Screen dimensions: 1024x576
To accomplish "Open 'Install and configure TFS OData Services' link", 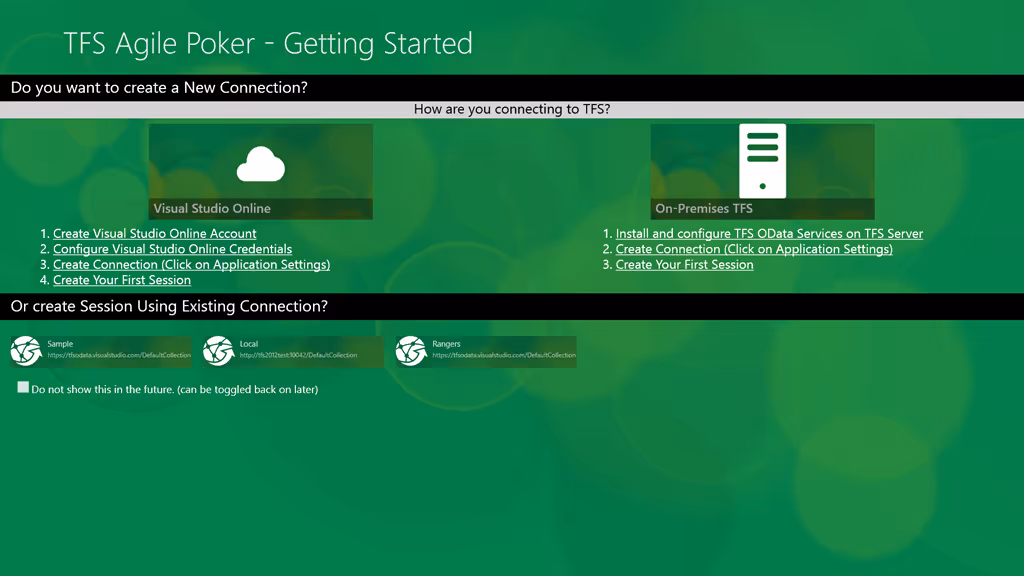I will [769, 233].
